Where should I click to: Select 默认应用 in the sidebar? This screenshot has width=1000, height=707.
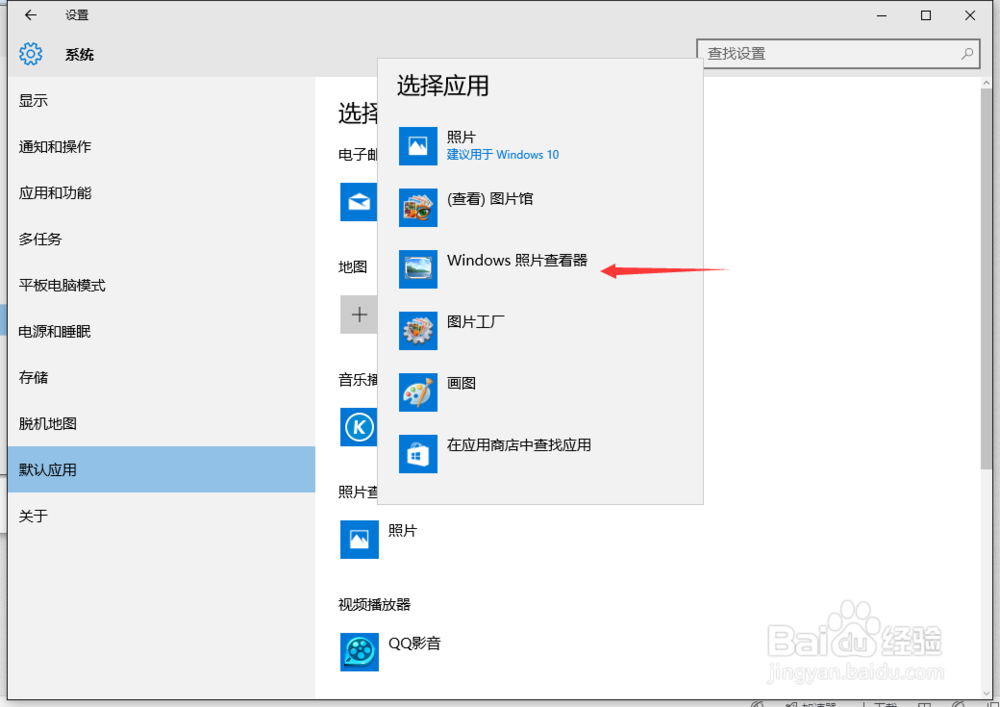click(x=161, y=470)
